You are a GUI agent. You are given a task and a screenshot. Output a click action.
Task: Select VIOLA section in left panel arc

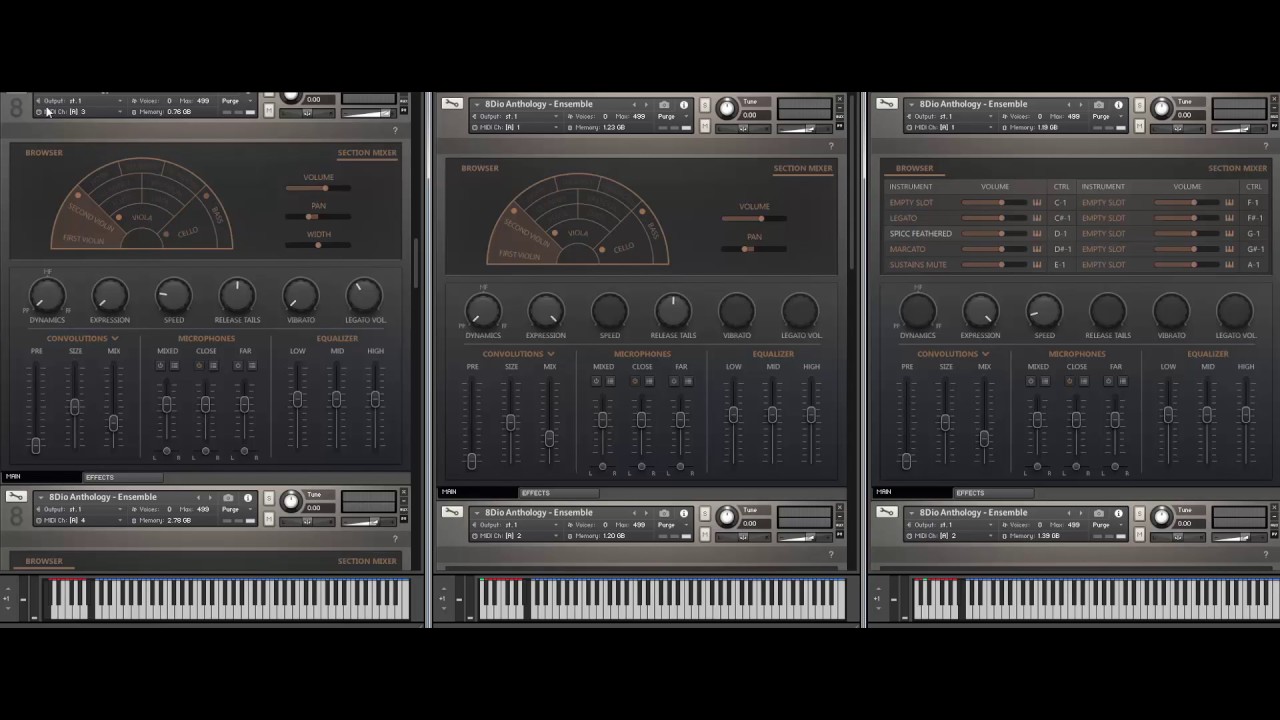pyautogui.click(x=142, y=217)
